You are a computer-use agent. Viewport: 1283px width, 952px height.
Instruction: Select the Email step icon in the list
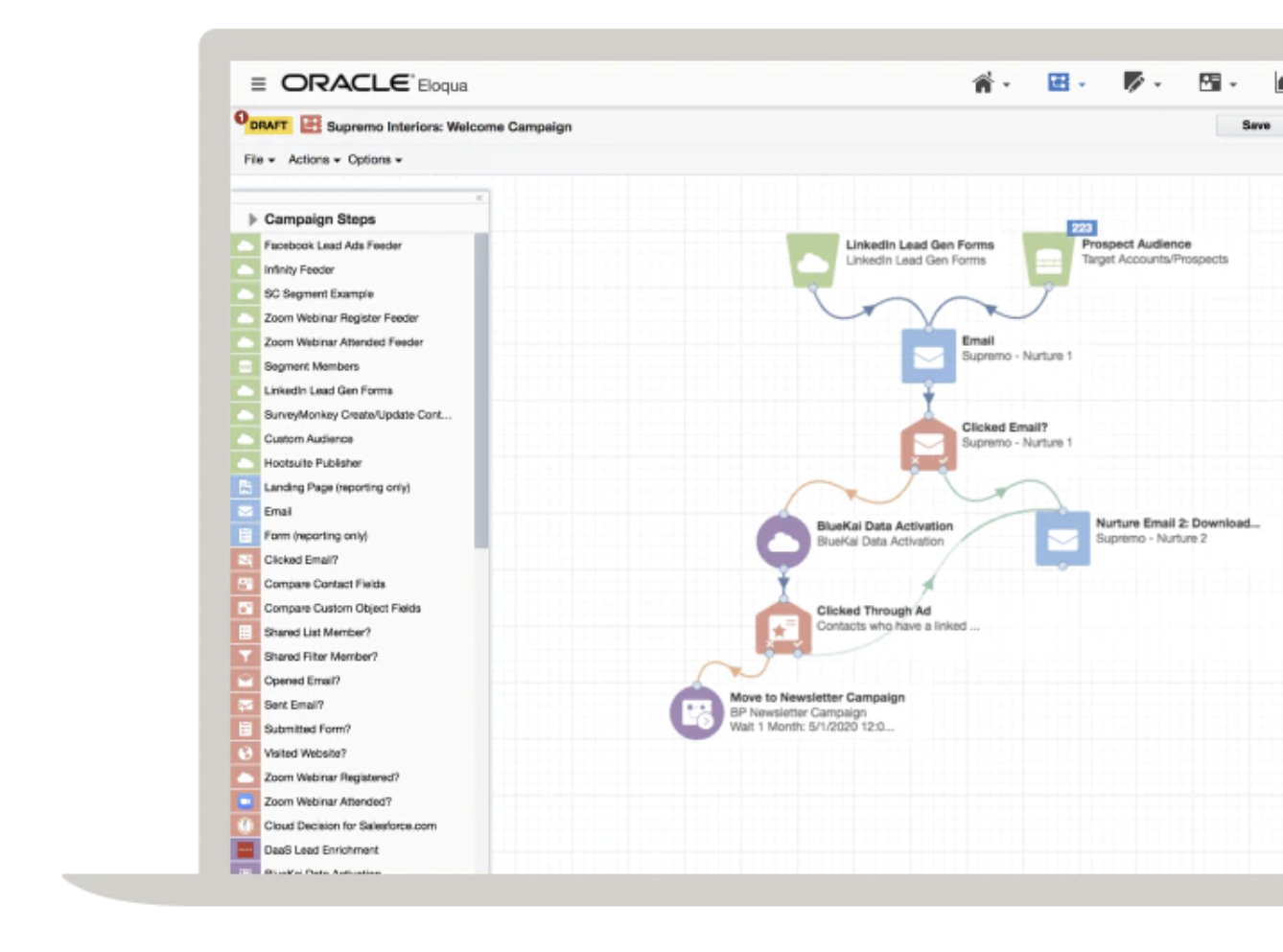tap(245, 511)
